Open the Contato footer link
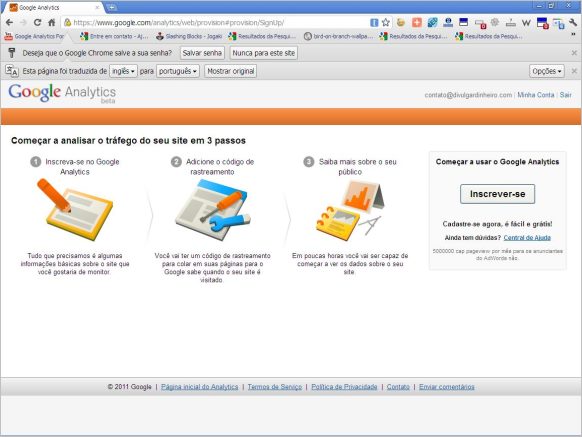The height and width of the screenshot is (437, 582). tap(398, 387)
